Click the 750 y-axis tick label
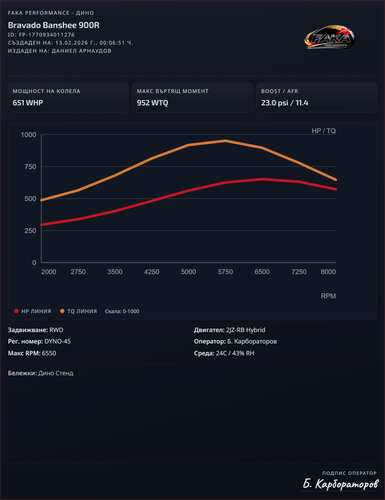385x500 pixels. click(x=30, y=167)
